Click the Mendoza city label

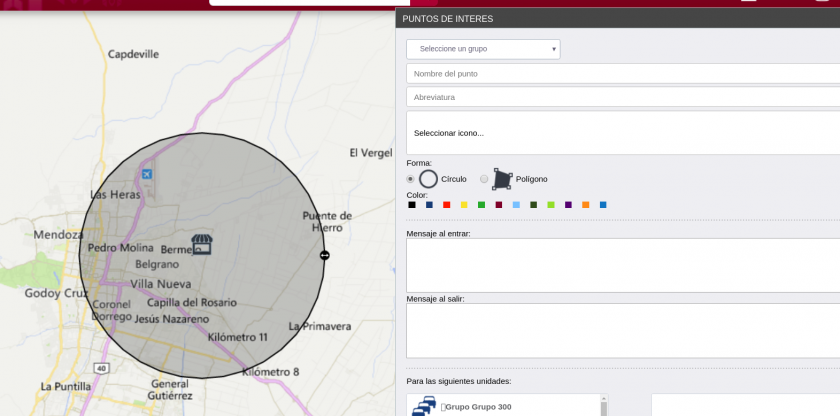[x=58, y=235]
